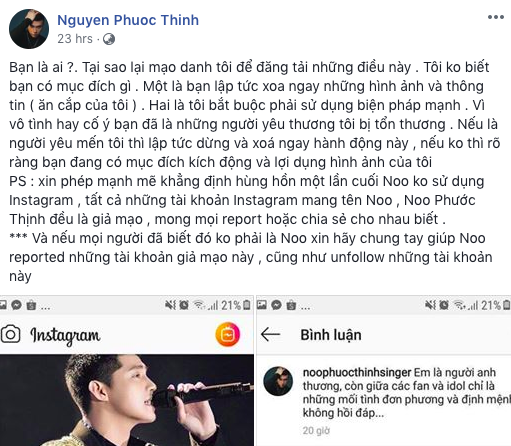The height and width of the screenshot is (446, 511).
Task: Open the IGTV orange icon
Action: point(228,334)
